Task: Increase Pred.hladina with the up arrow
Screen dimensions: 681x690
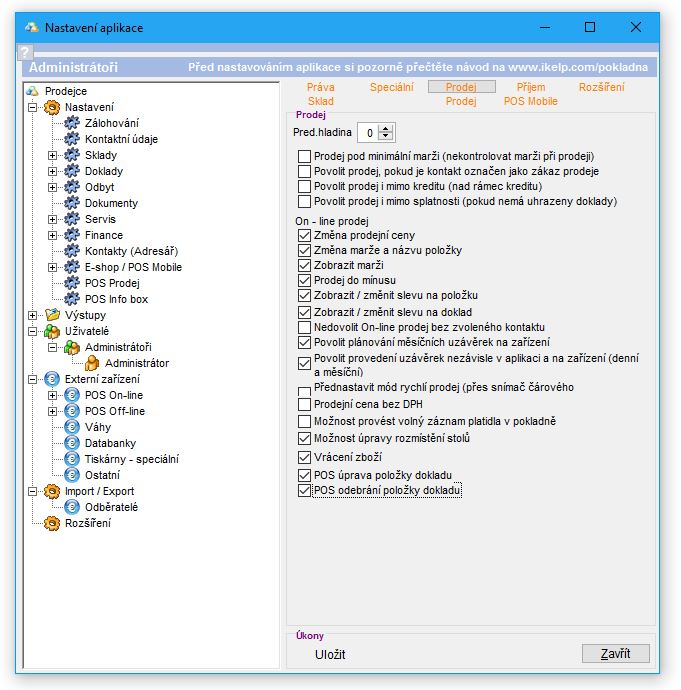Action: click(x=387, y=128)
